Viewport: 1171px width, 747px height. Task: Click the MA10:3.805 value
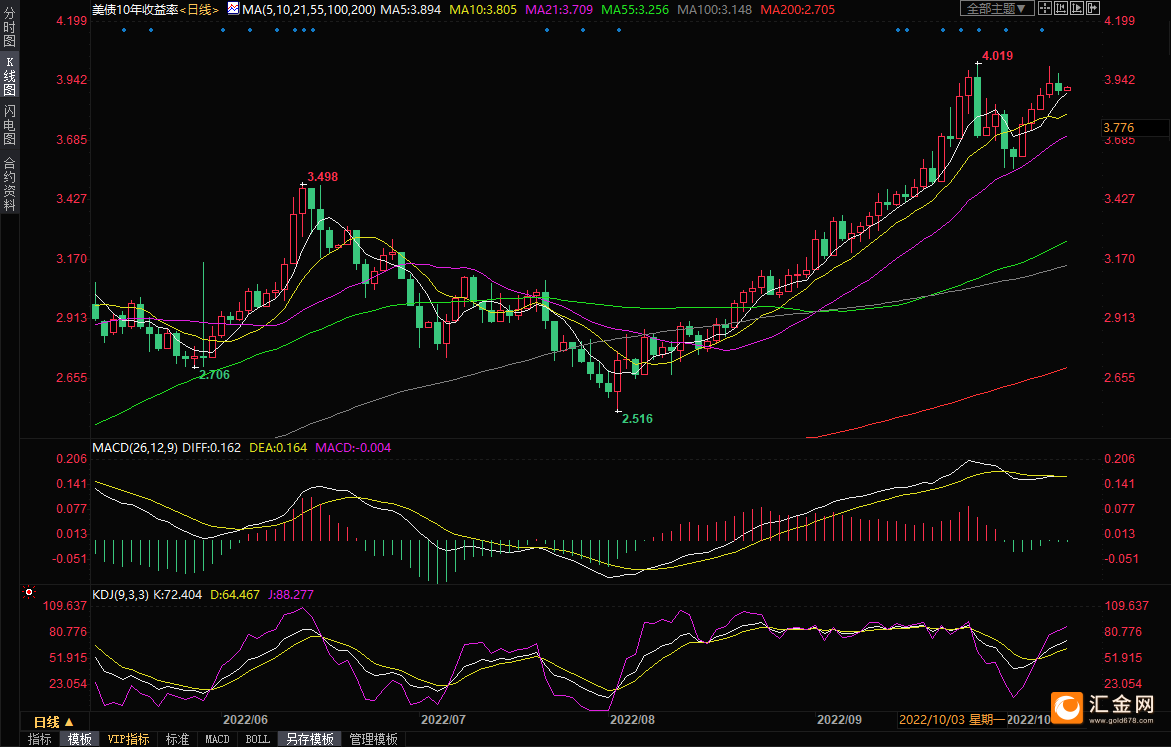pyautogui.click(x=482, y=10)
